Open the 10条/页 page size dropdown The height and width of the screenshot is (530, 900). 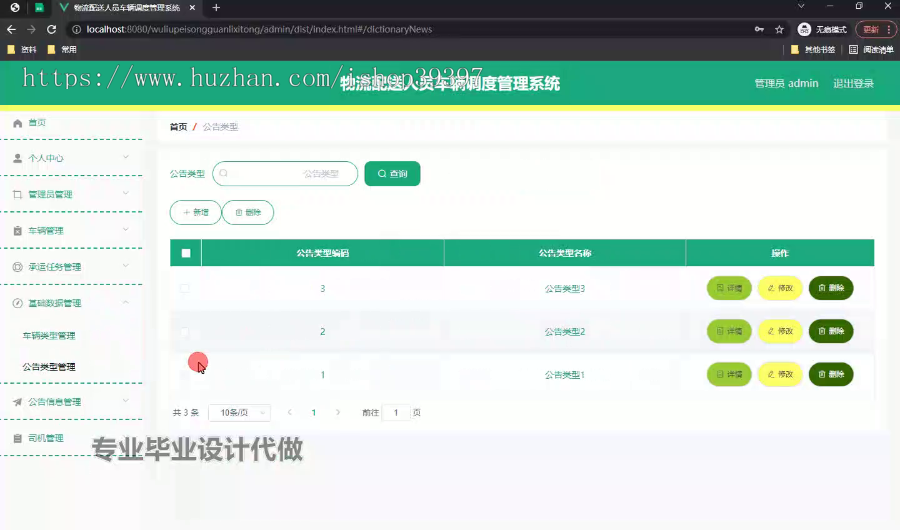(239, 413)
